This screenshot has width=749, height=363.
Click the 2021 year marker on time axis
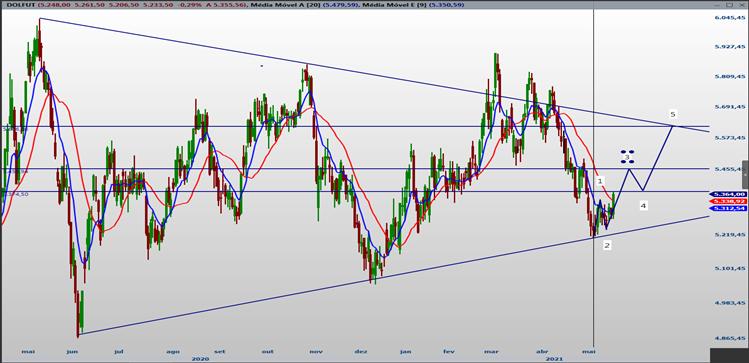click(x=555, y=358)
